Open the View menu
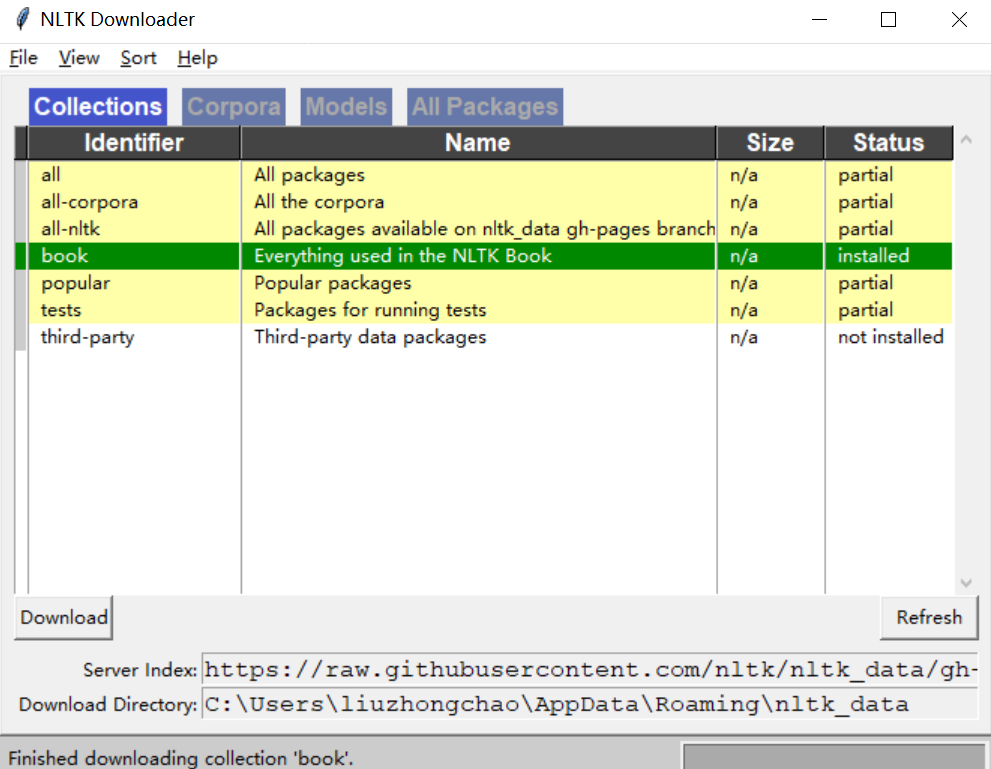 pyautogui.click(x=79, y=58)
